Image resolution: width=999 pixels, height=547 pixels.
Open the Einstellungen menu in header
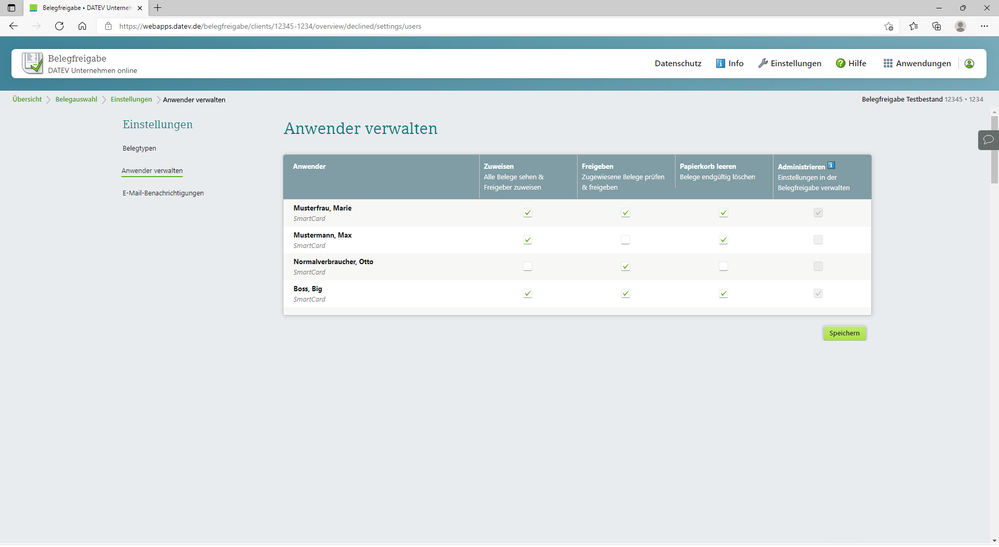point(790,63)
